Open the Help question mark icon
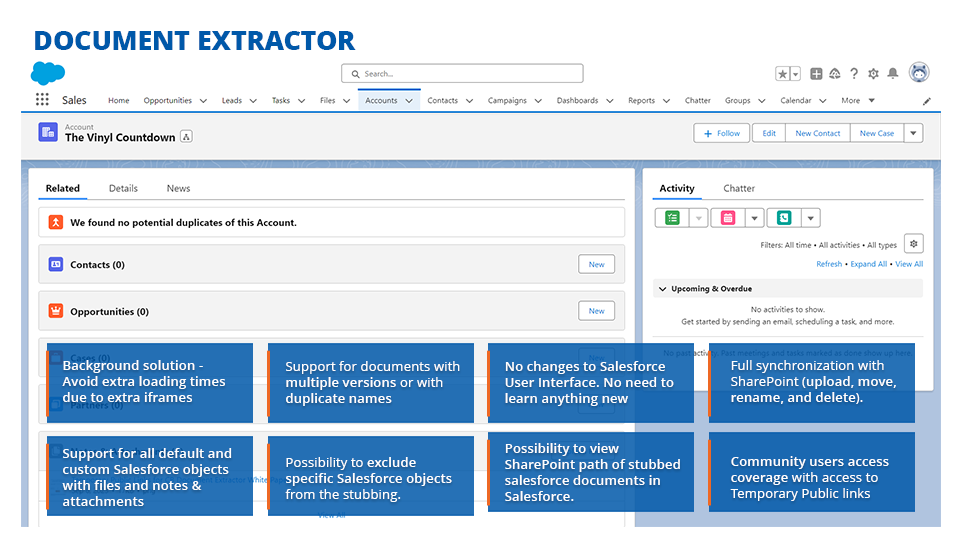This screenshot has width=960, height=540. (854, 74)
